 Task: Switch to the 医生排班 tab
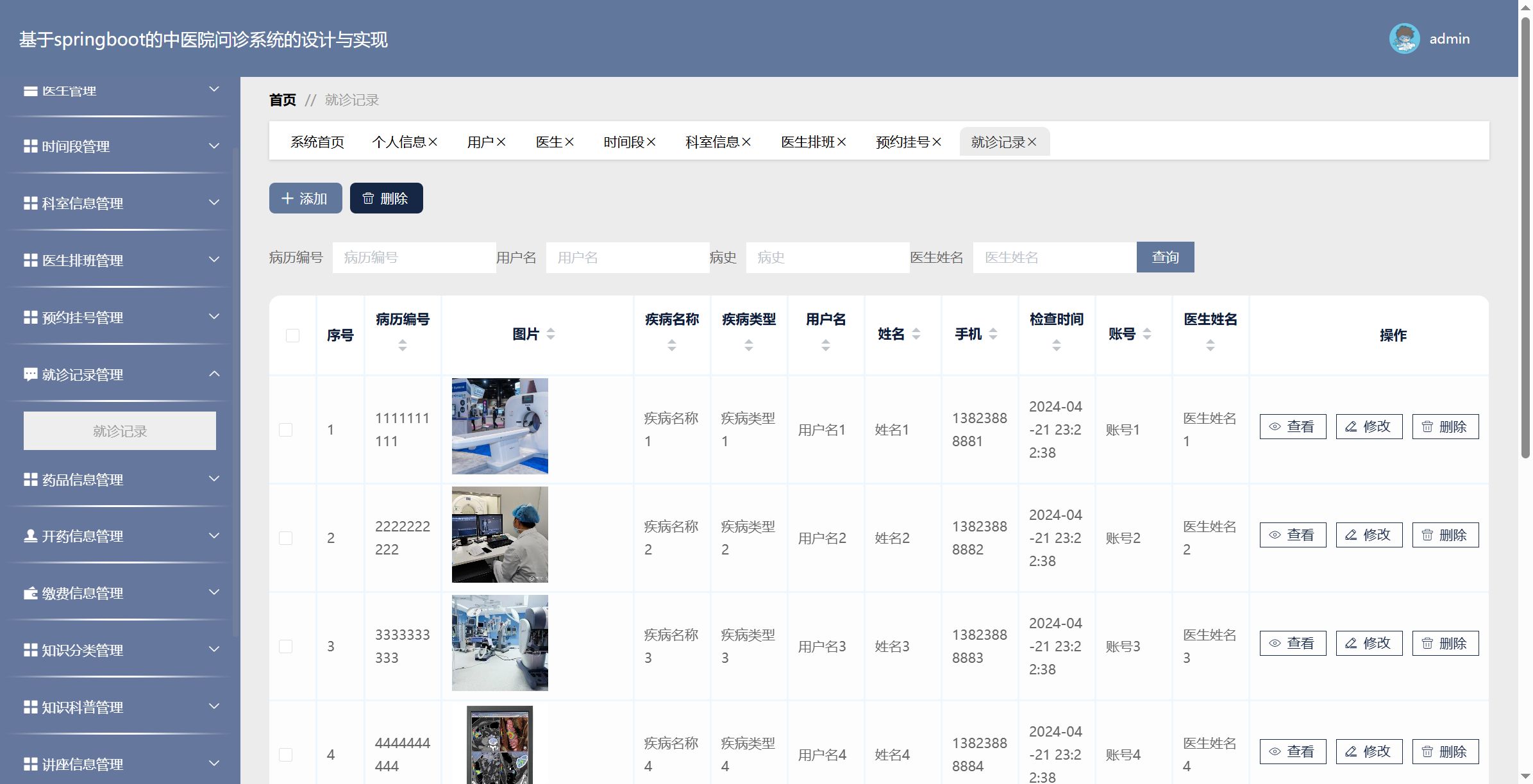[807, 142]
